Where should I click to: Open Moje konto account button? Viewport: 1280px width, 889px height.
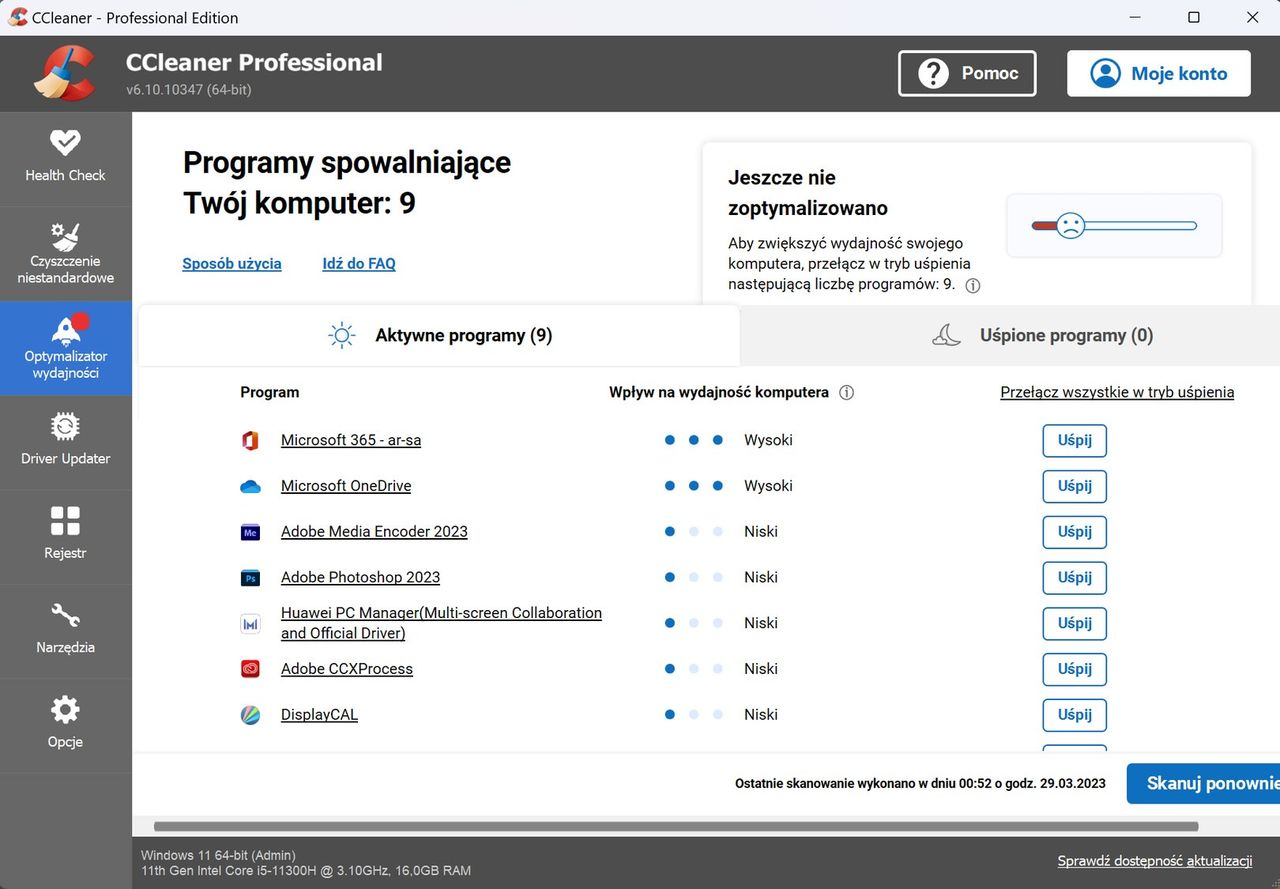(1159, 74)
